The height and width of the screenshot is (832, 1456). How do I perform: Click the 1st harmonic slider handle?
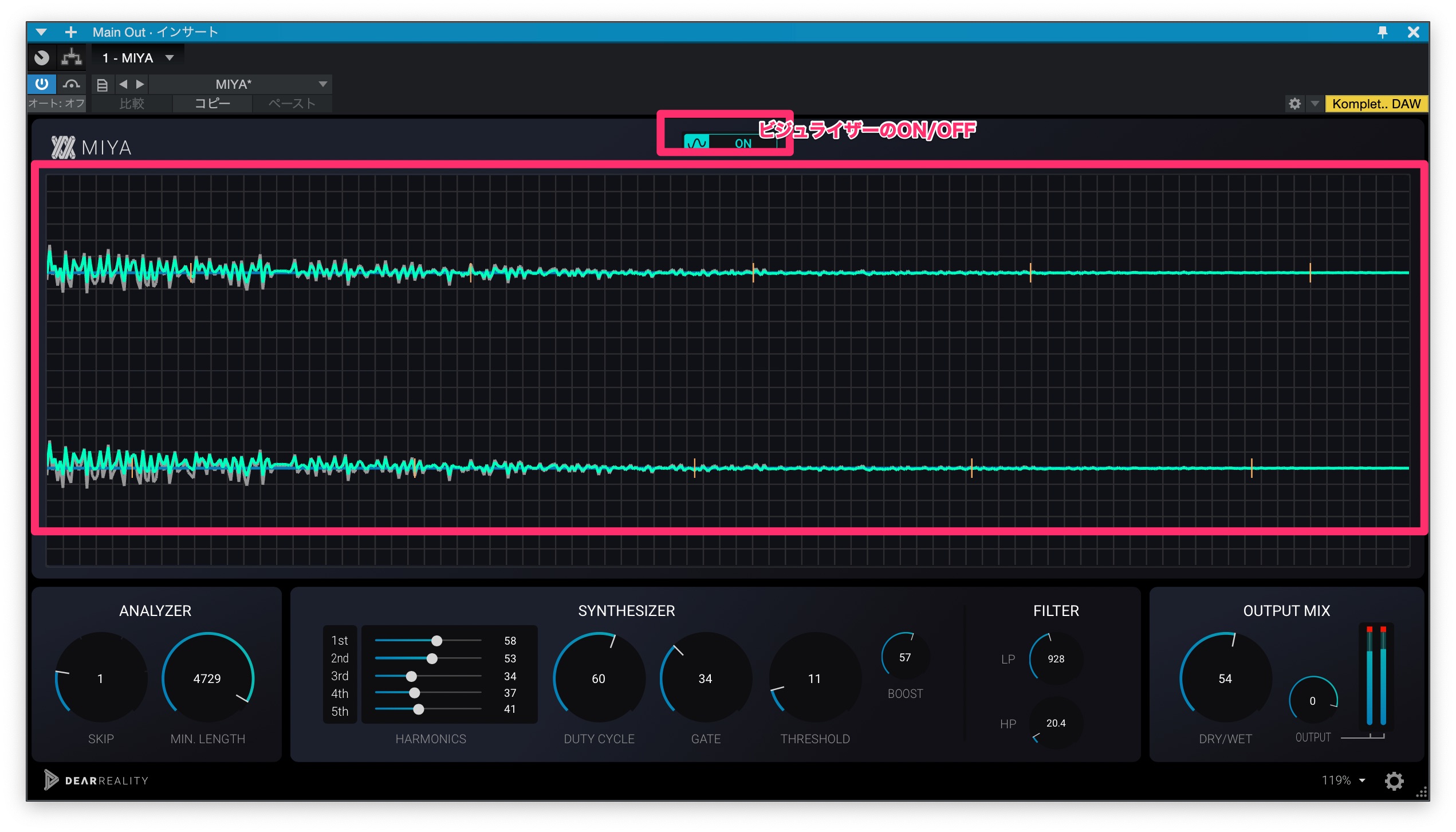(x=436, y=641)
